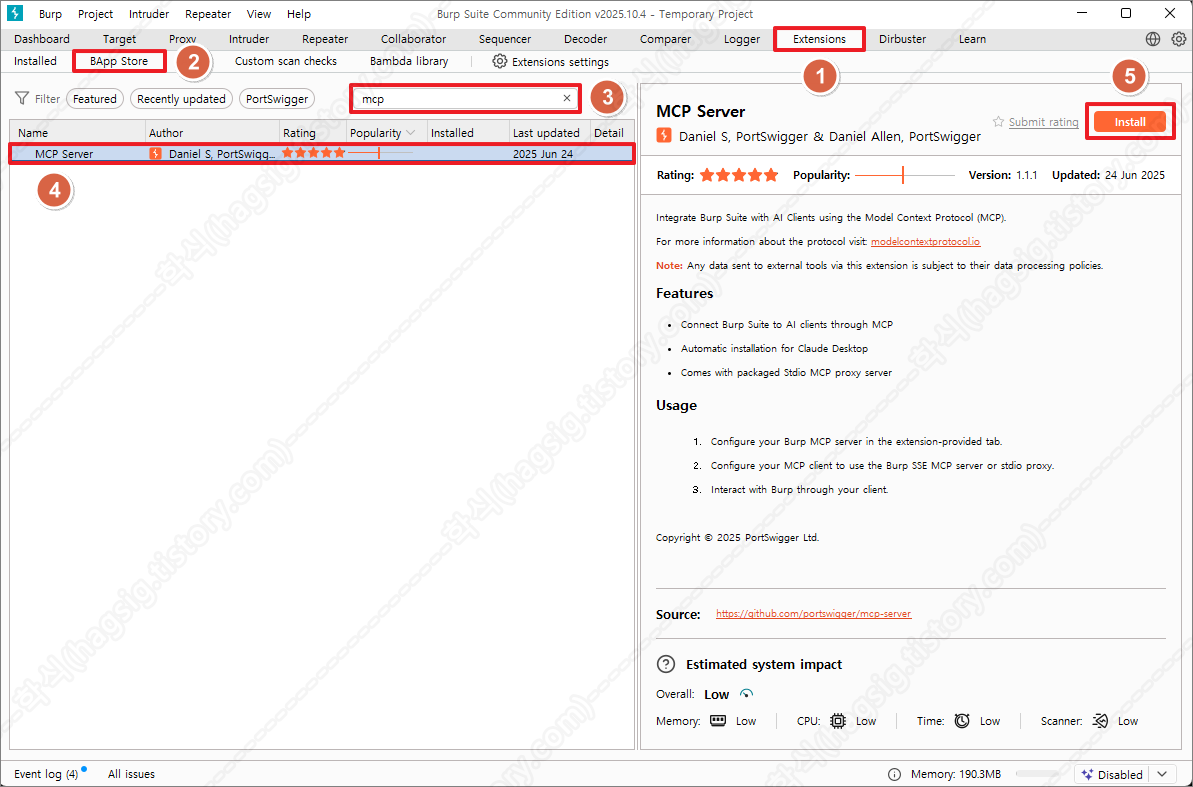Open the View menu
Viewport: 1193px width, 787px height.
click(259, 14)
